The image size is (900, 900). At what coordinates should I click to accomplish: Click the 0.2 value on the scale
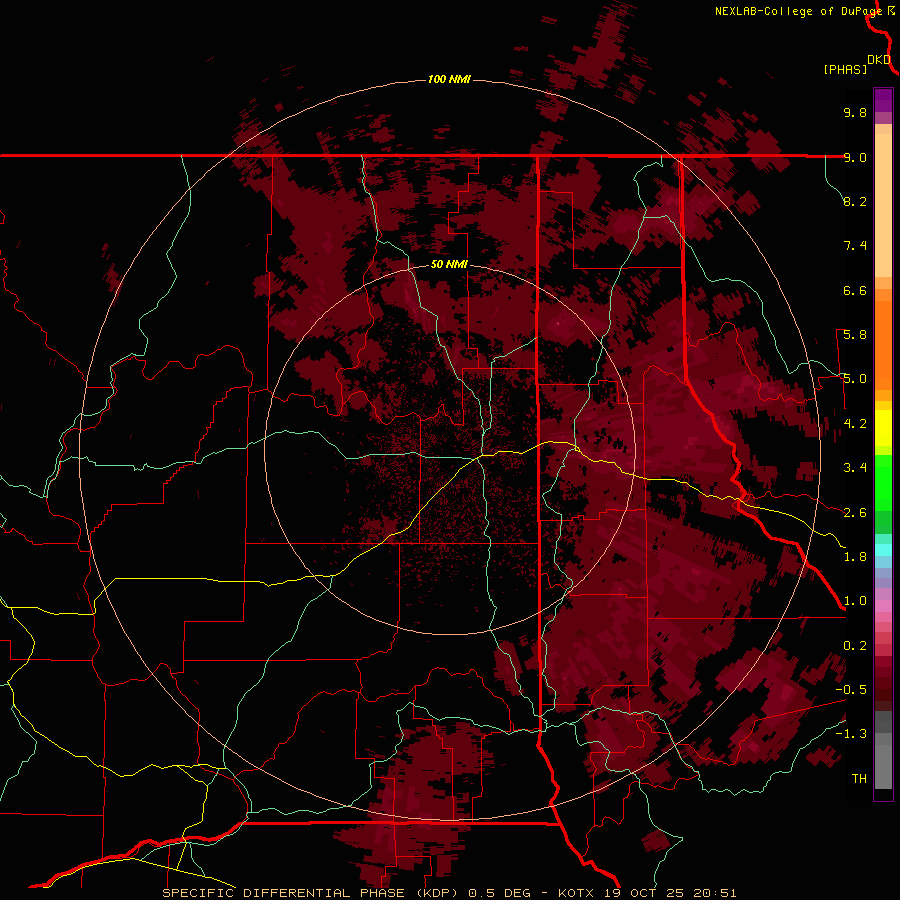[855, 646]
